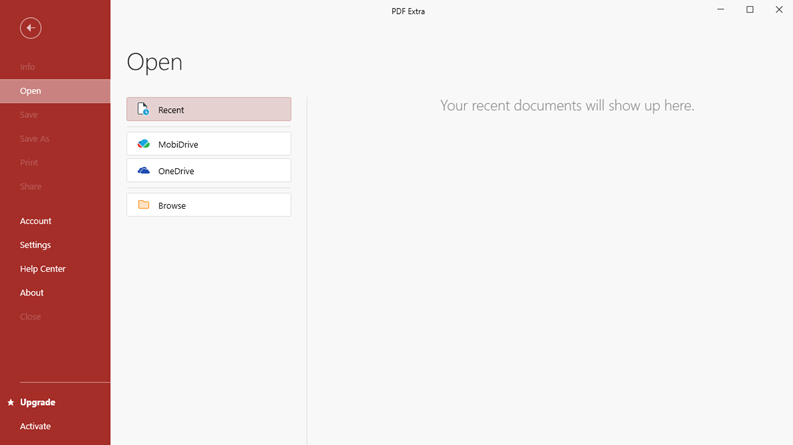Select Close in the sidebar
The width and height of the screenshot is (793, 445).
point(55,317)
